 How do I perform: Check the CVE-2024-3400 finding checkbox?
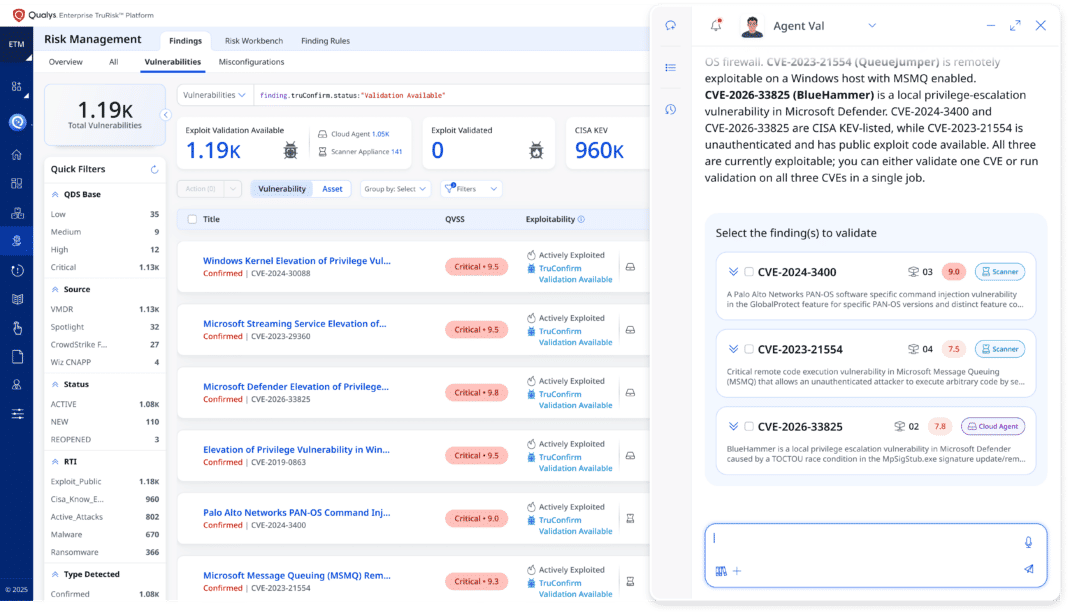(749, 272)
